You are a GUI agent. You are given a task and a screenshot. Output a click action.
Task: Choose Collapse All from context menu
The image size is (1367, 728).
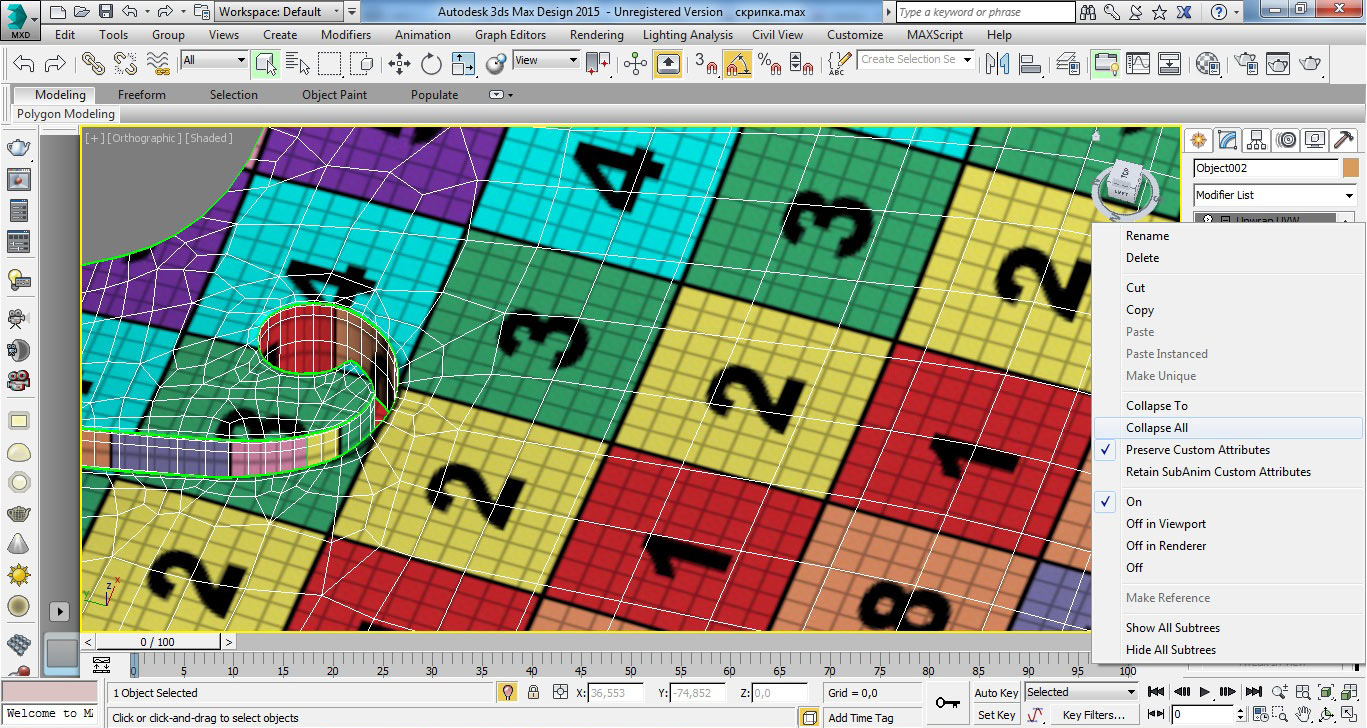[x=1156, y=428]
